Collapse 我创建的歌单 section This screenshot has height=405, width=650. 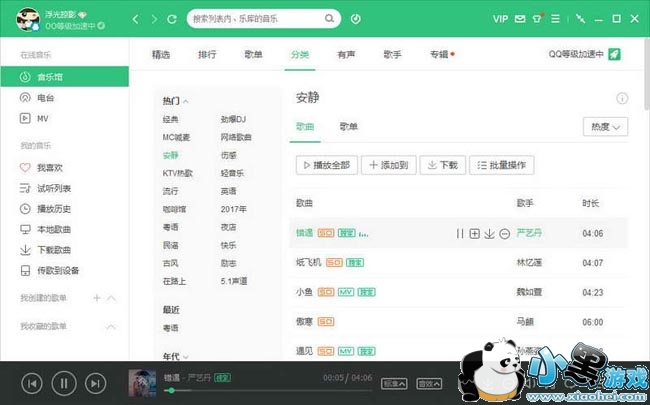point(111,298)
